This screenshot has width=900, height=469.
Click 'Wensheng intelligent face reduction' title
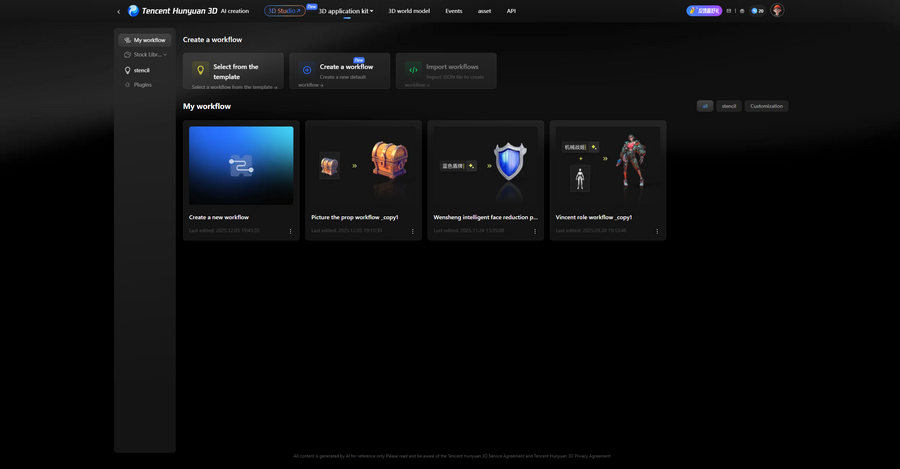pos(485,218)
